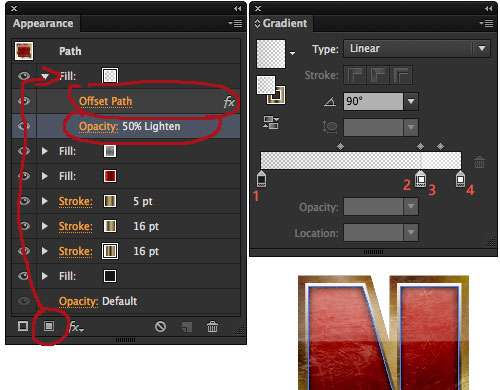The image size is (500, 390).
Task: Click the Reverse Gradient icon
Action: tap(271, 122)
